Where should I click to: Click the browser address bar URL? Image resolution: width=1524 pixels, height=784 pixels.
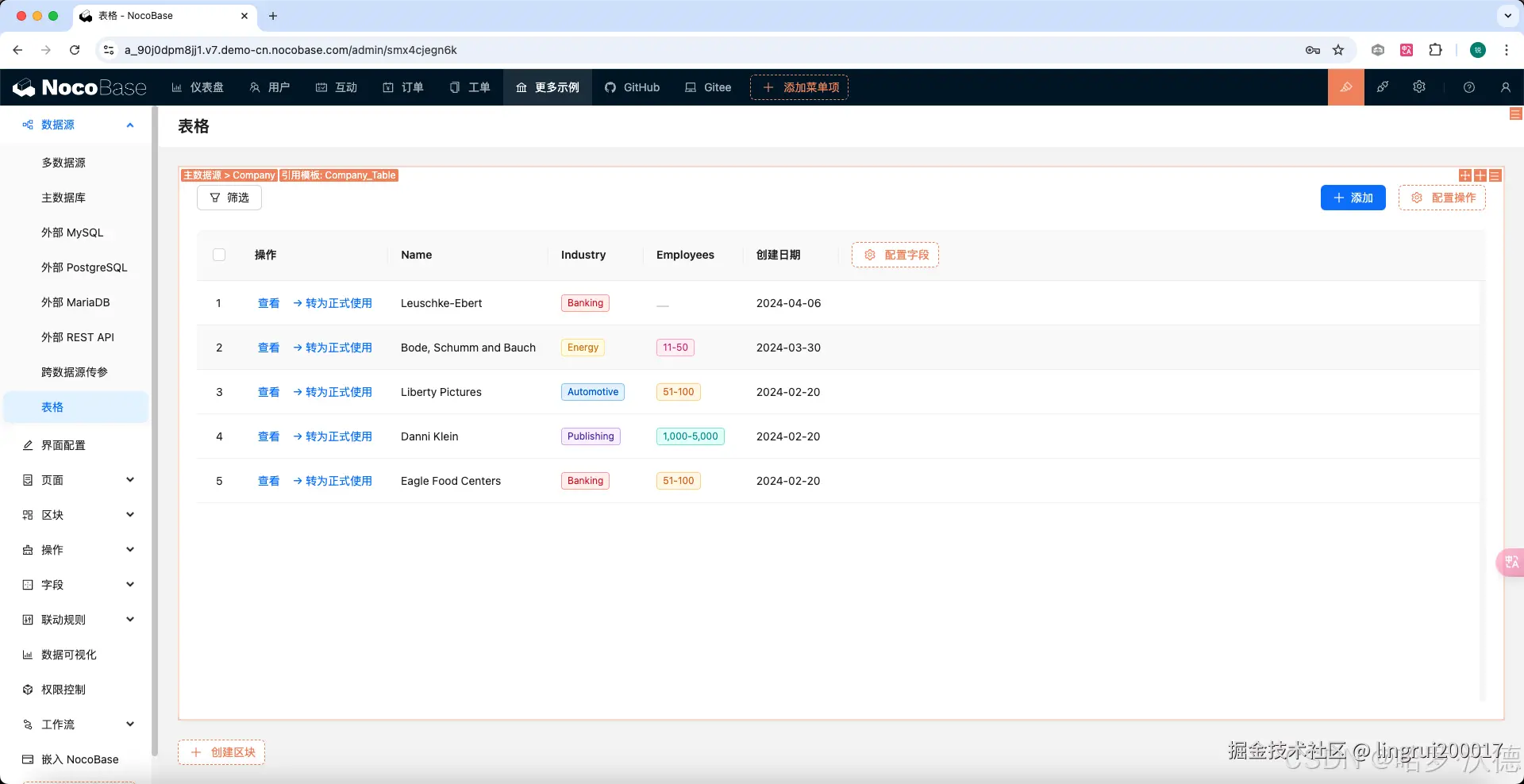tap(291, 50)
